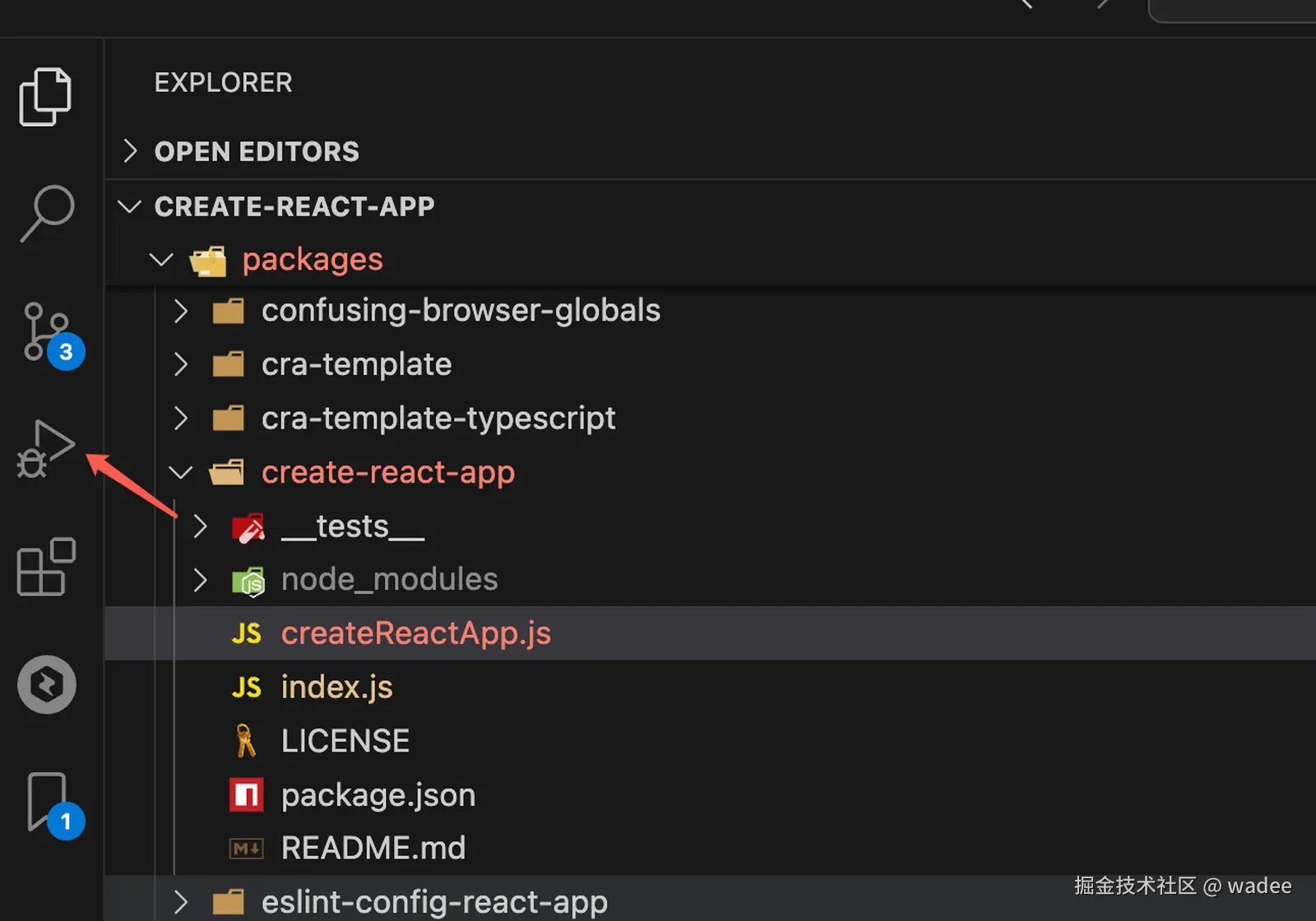Collapse the CREATE-REACT-APP section chevron
This screenshot has height=921, width=1316.
coord(130,206)
